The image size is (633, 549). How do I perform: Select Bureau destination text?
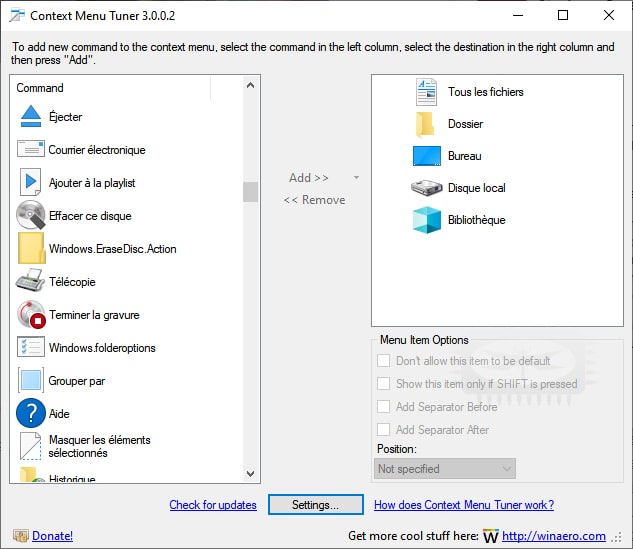coord(465,156)
